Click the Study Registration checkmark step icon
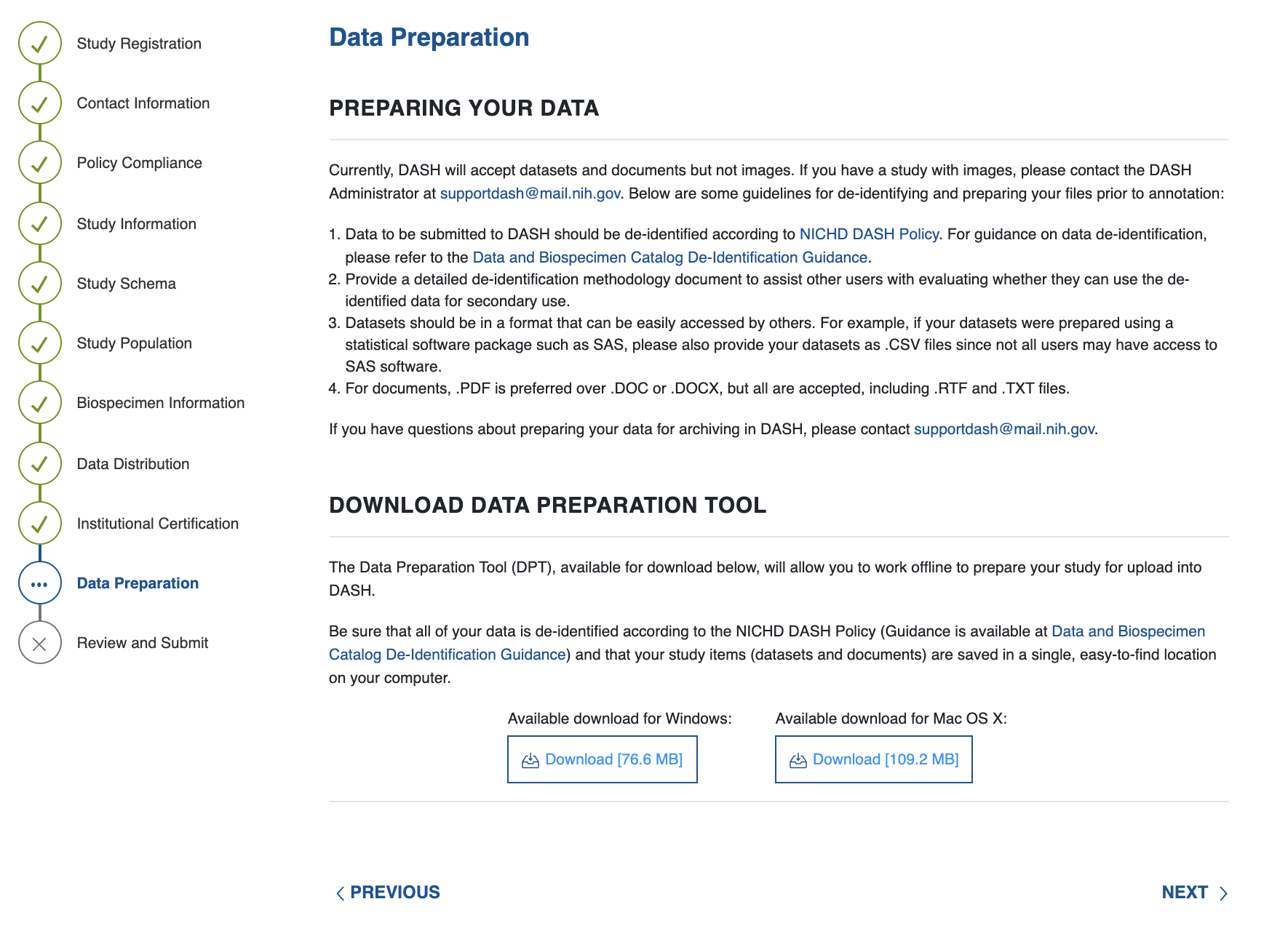 click(x=40, y=44)
